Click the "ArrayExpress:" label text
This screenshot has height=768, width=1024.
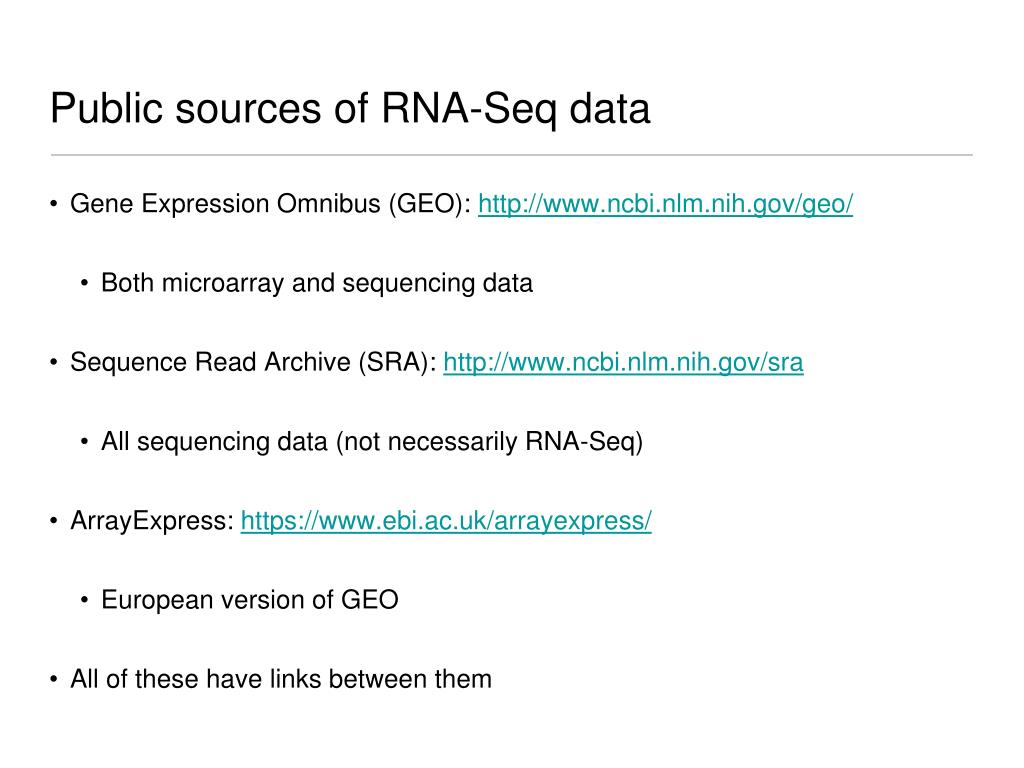coord(152,521)
